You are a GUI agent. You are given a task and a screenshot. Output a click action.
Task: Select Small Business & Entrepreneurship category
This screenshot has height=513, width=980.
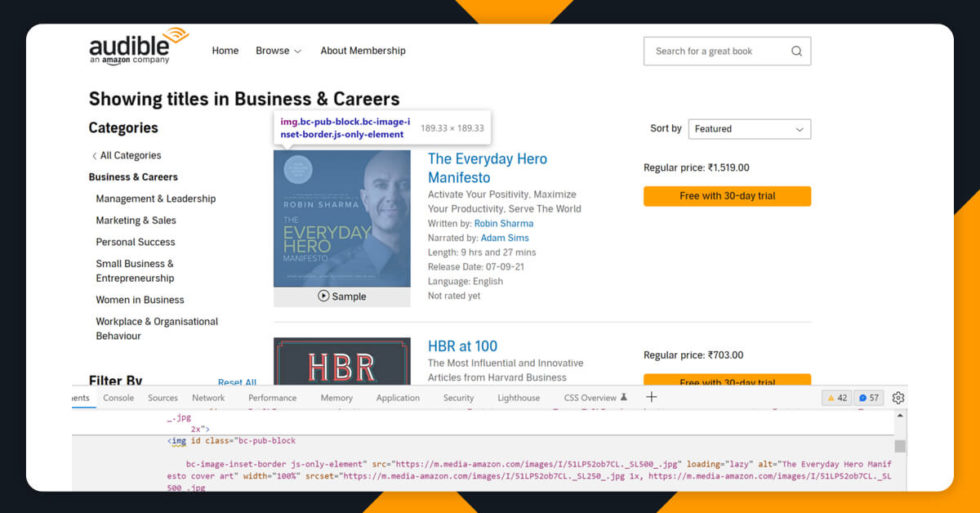tap(135, 271)
